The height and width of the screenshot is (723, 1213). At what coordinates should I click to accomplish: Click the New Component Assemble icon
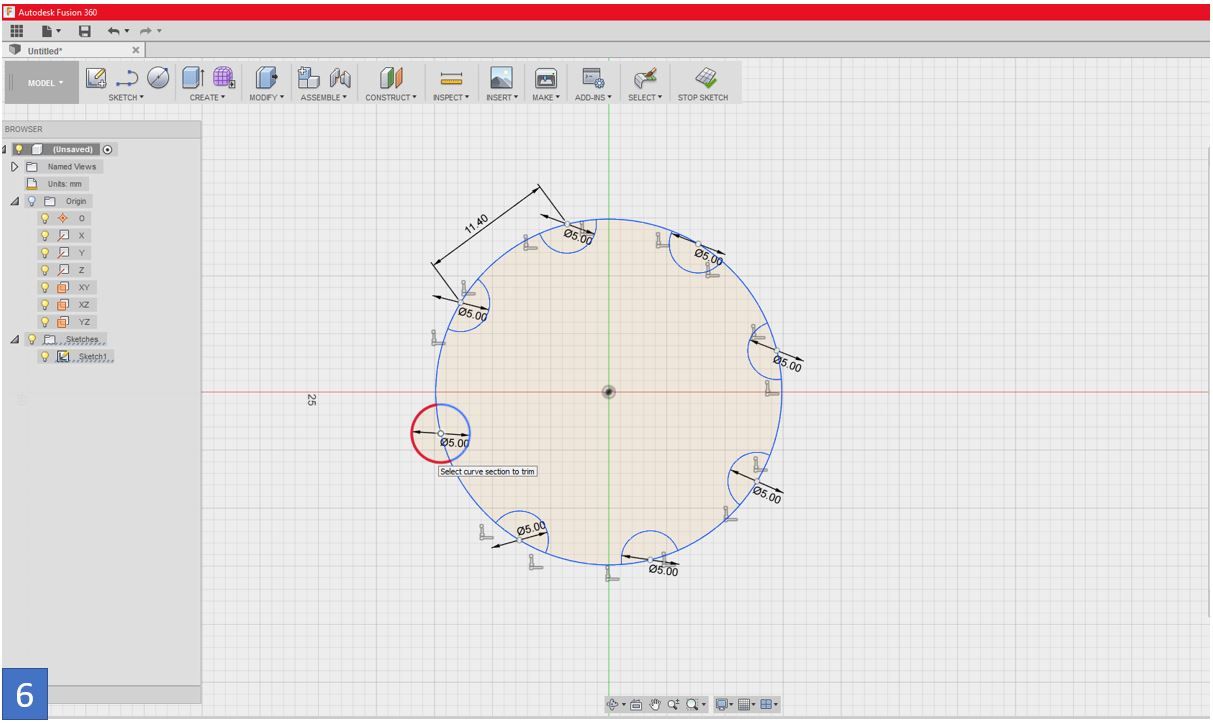click(x=309, y=78)
